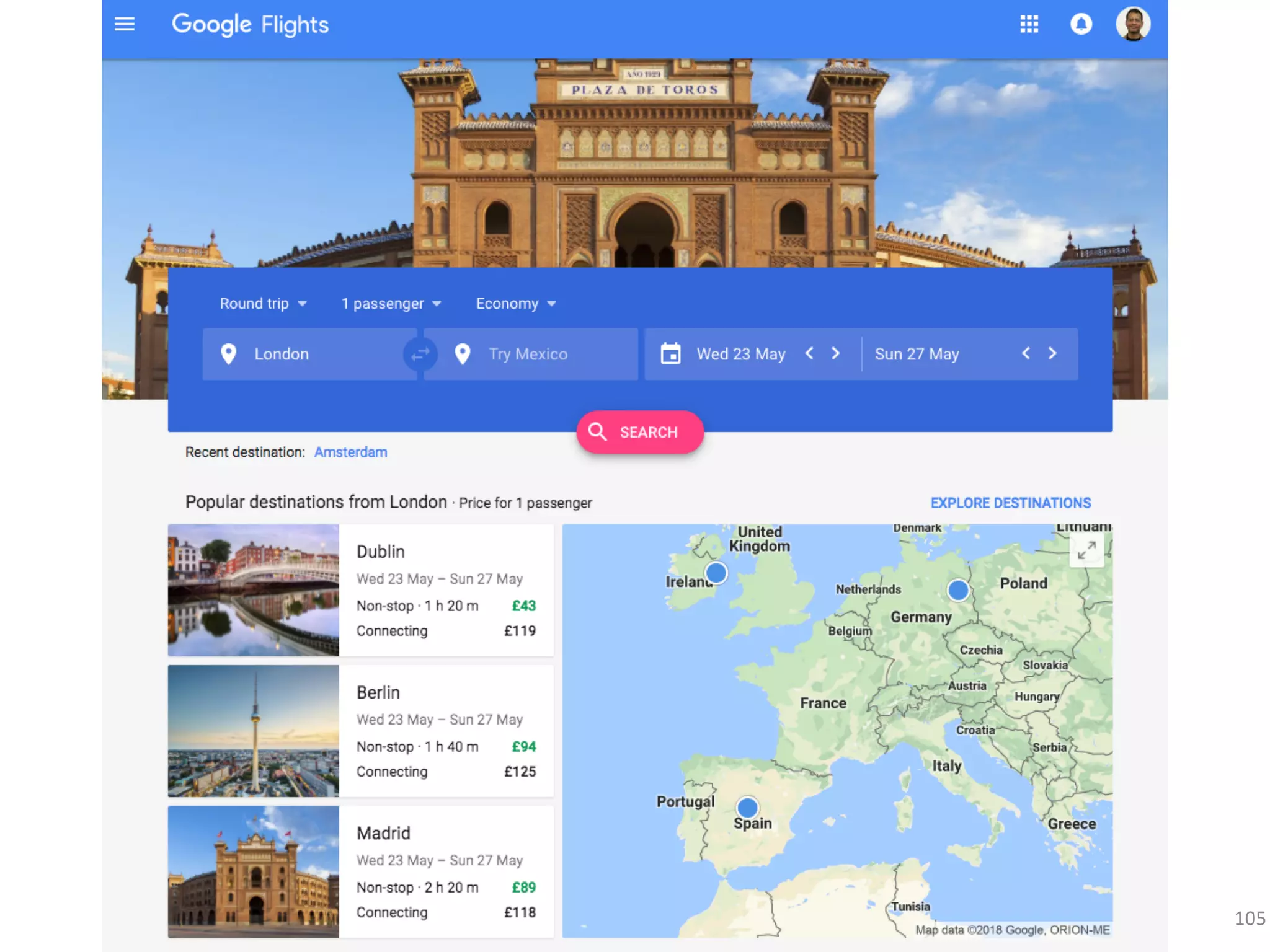This screenshot has height=952, width=1270.
Task: Open the Amsterdam recent destination link
Action: pos(350,452)
